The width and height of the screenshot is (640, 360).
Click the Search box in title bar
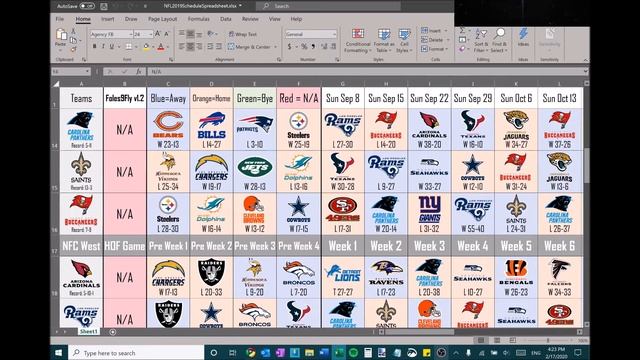[x=328, y=6]
